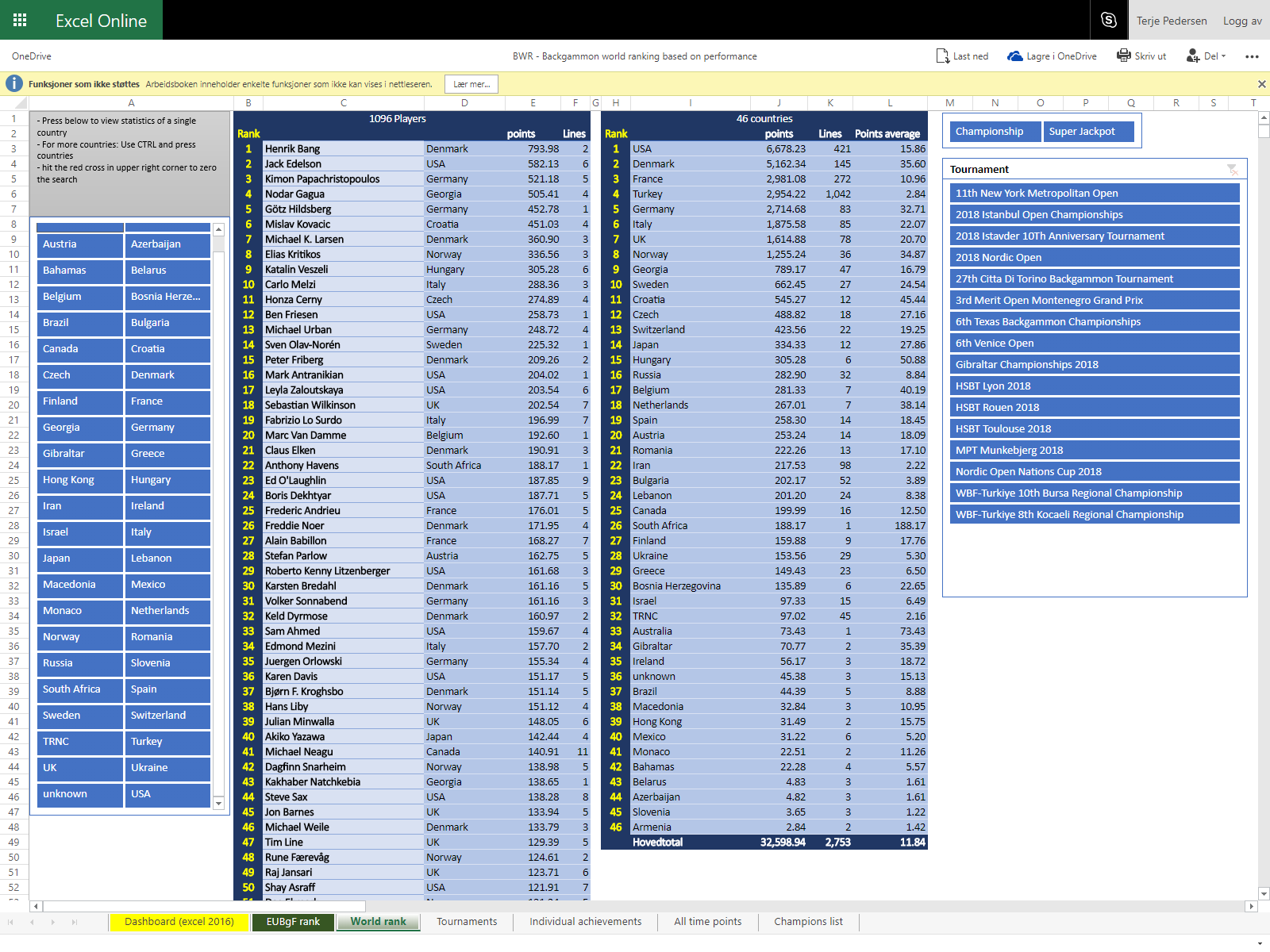Toggle the Championship slicer option
Viewport: 1270px width, 952px height.
coord(995,132)
